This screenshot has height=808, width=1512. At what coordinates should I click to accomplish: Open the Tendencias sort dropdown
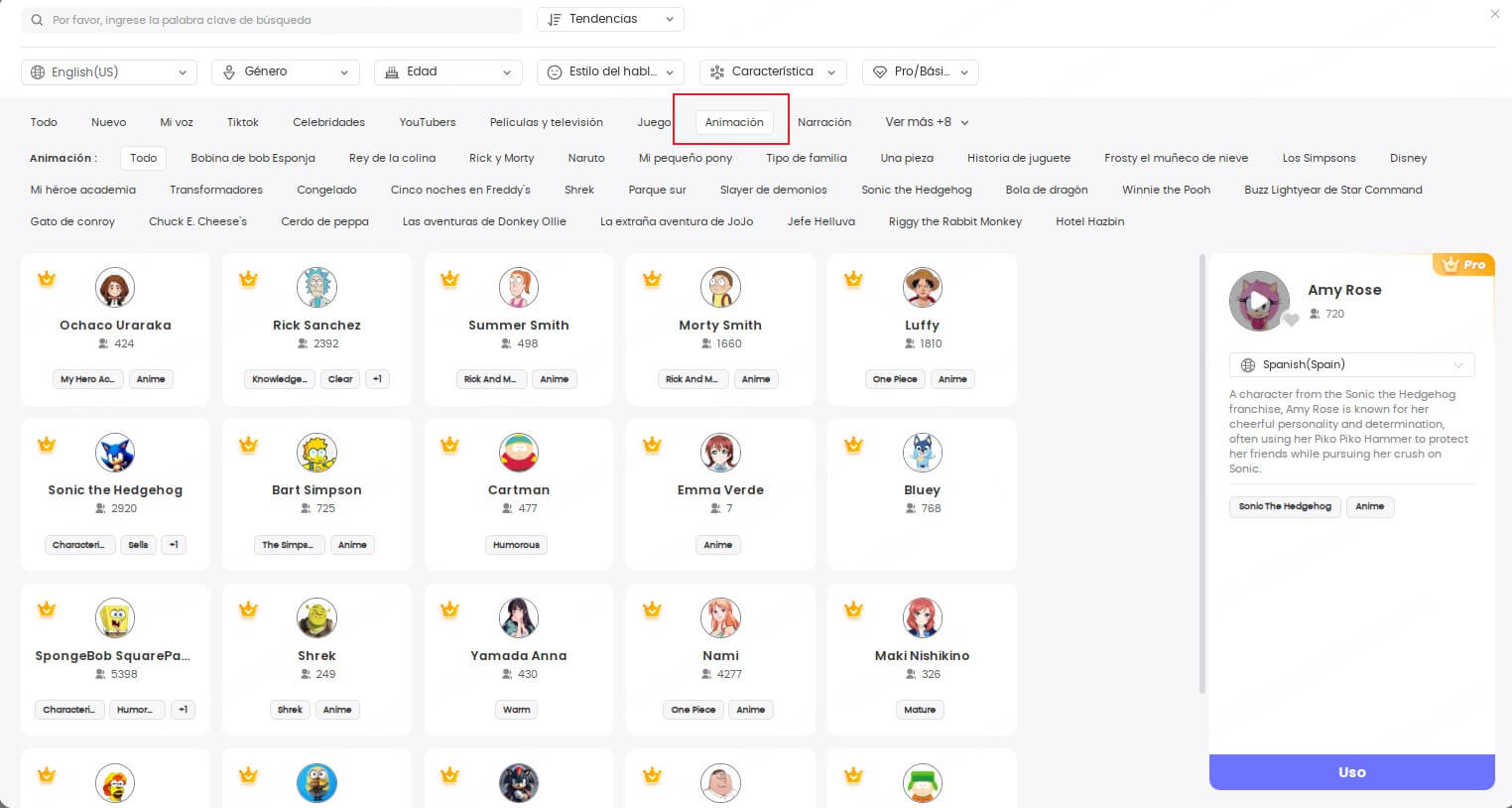tap(610, 19)
